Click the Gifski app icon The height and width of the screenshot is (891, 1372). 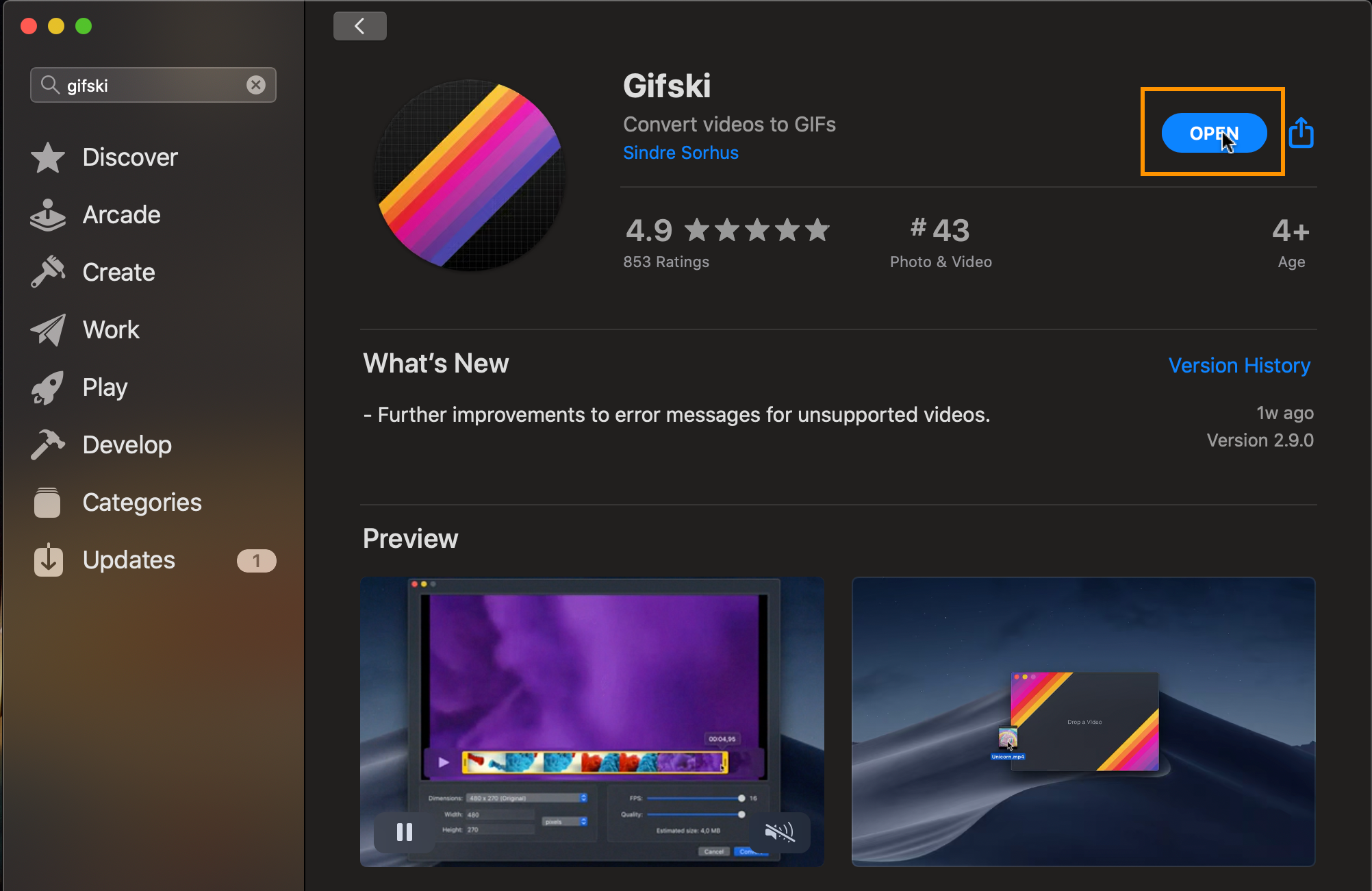pos(470,175)
